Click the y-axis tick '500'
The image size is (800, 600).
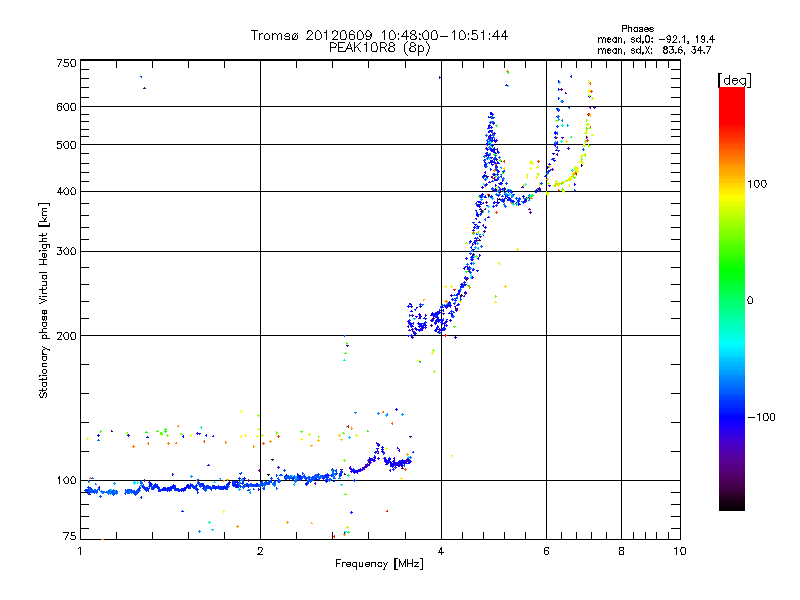[67, 145]
